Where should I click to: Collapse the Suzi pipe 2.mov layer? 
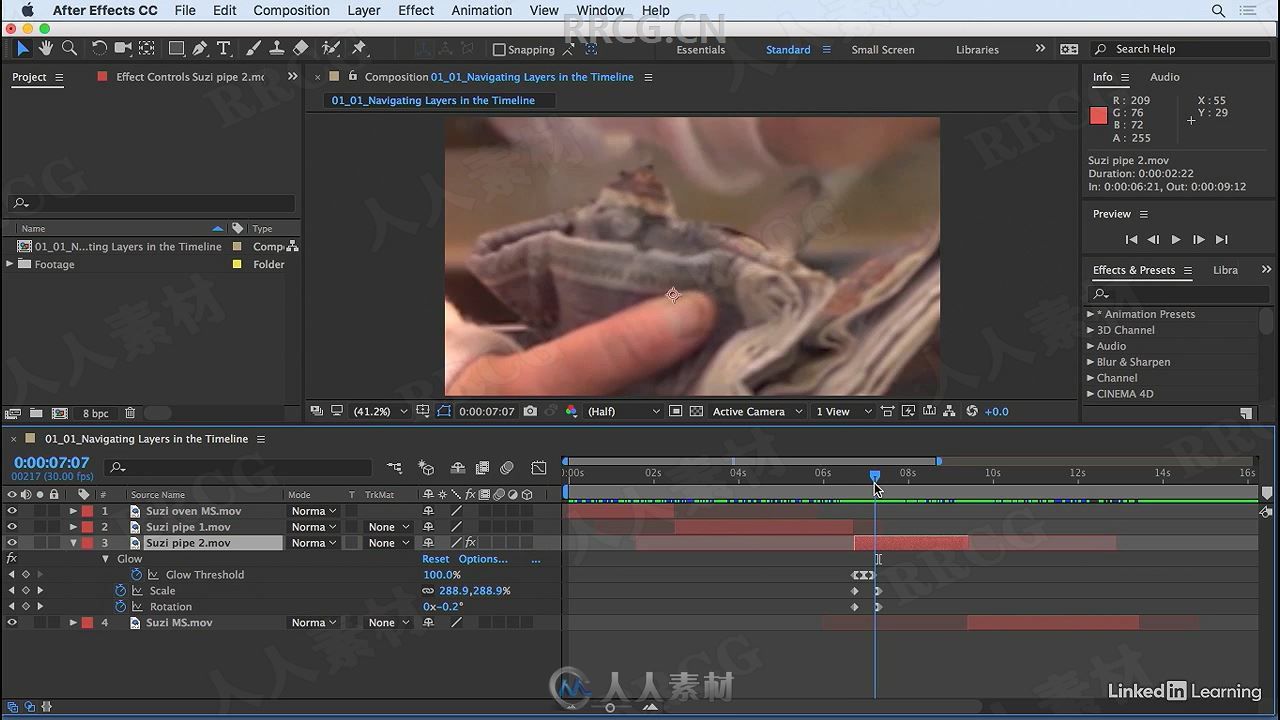(73, 543)
